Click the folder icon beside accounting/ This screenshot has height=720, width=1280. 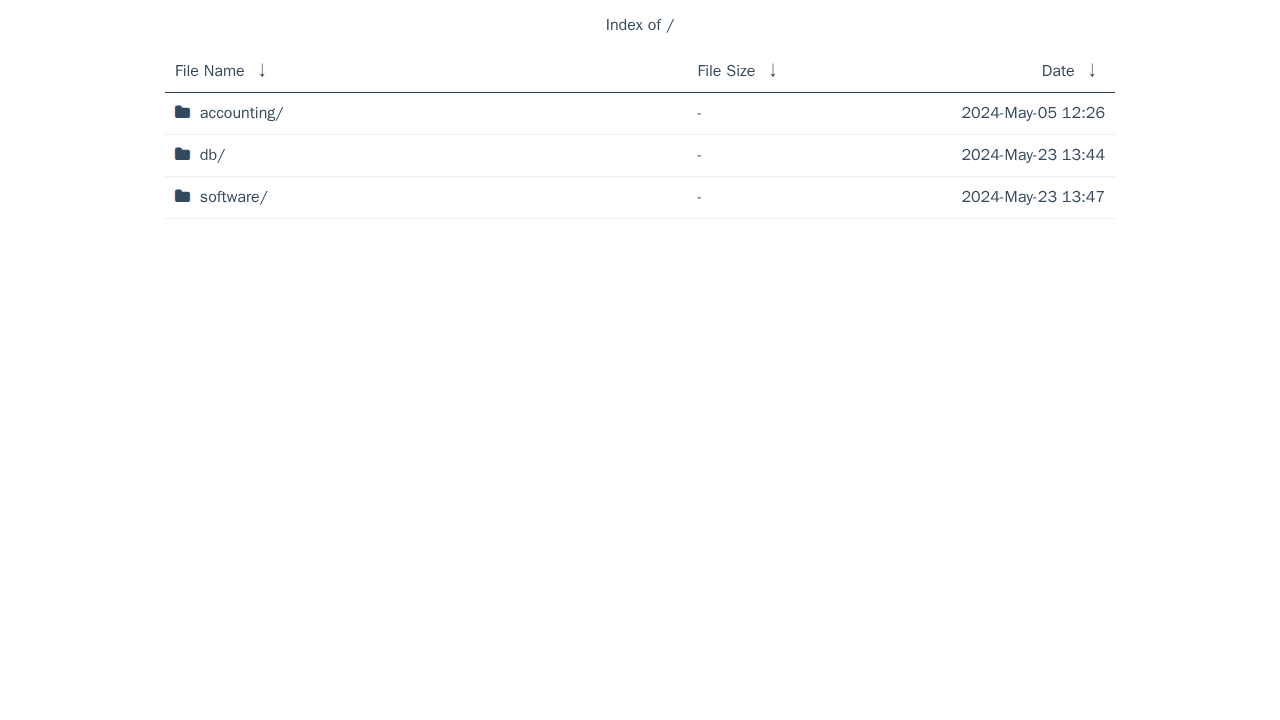click(x=182, y=112)
